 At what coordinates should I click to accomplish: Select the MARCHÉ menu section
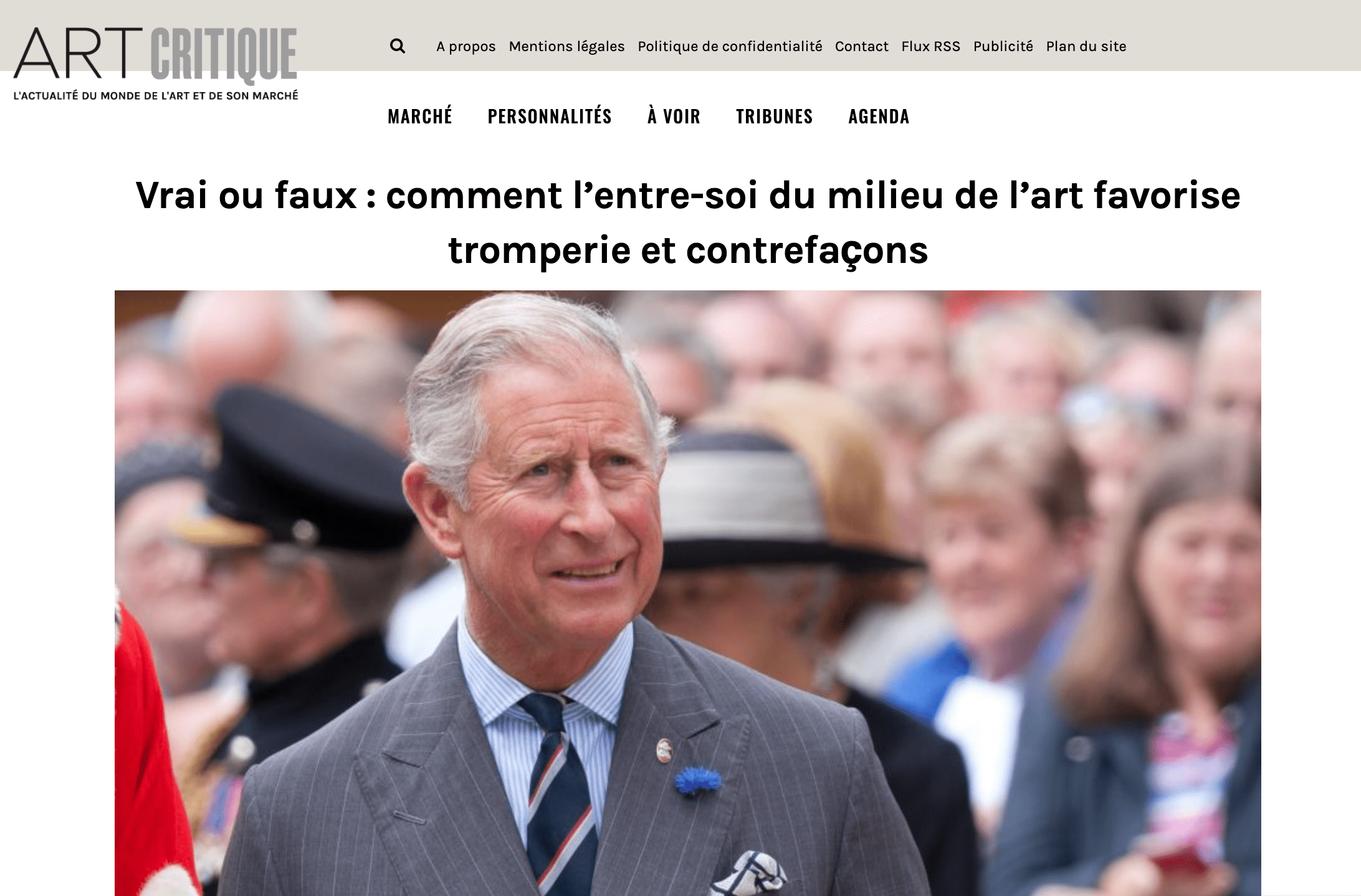point(419,116)
